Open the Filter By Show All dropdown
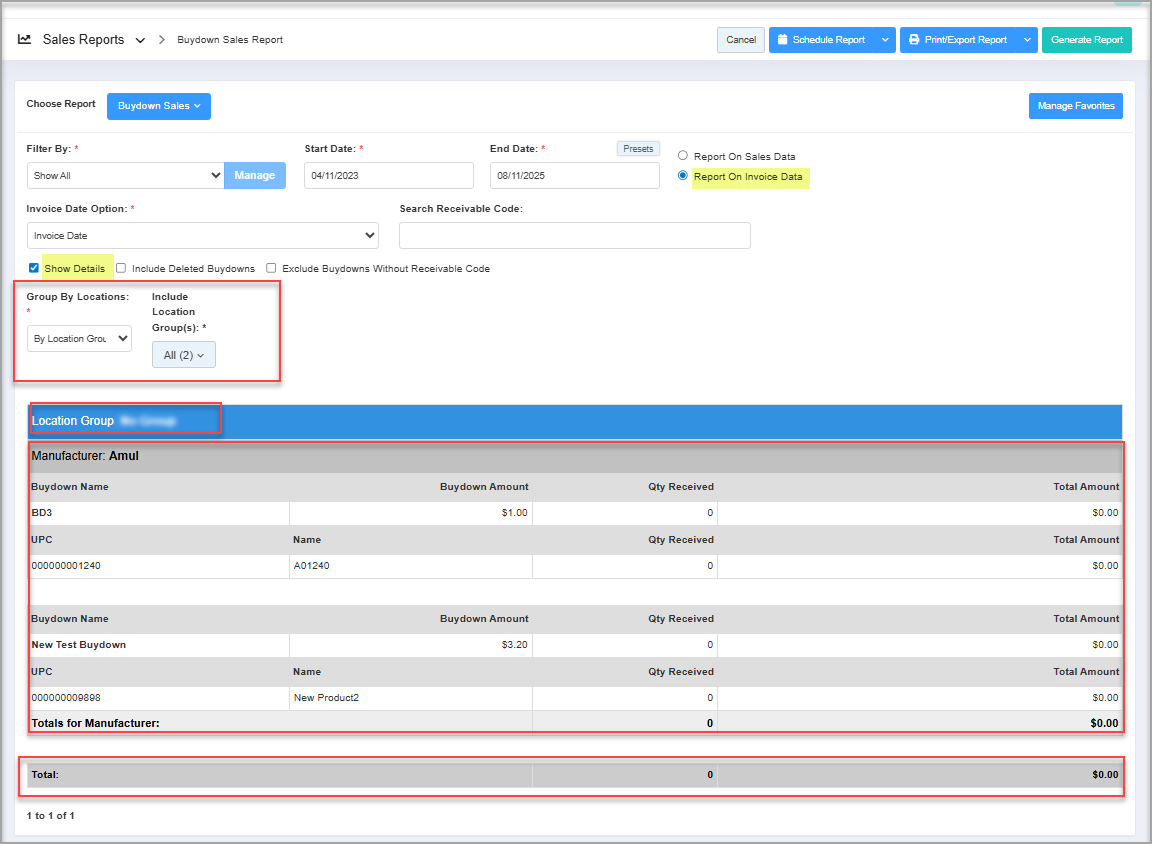This screenshot has height=844, width=1152. (125, 175)
